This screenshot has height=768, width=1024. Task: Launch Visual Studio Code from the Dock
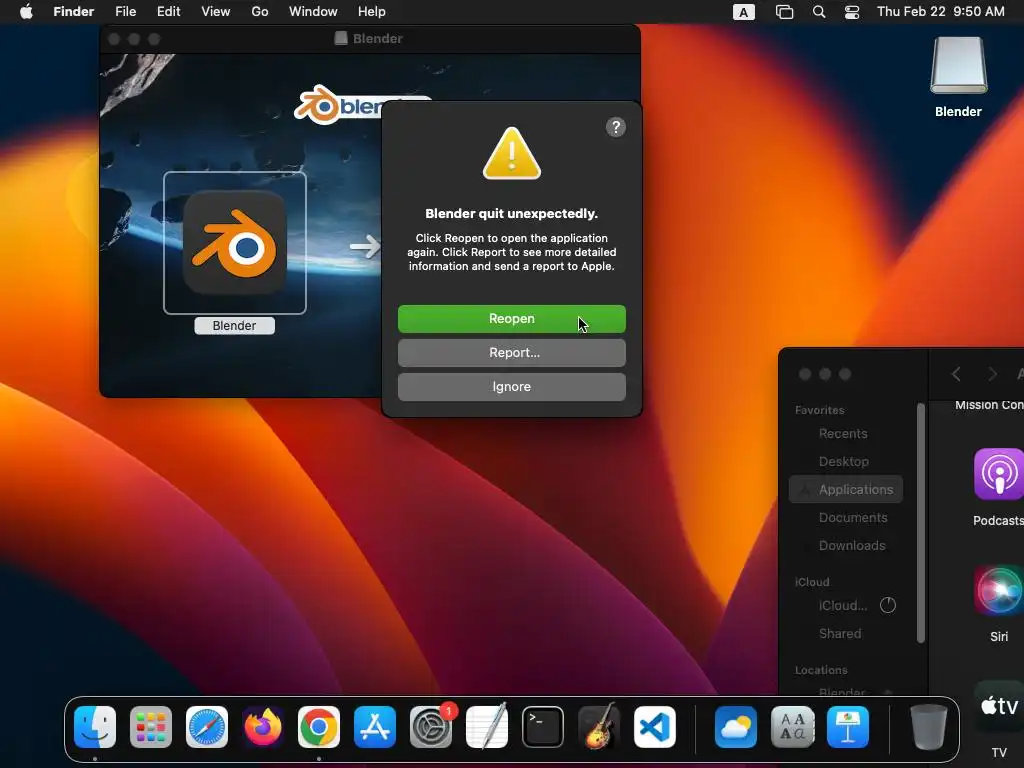[x=655, y=727]
